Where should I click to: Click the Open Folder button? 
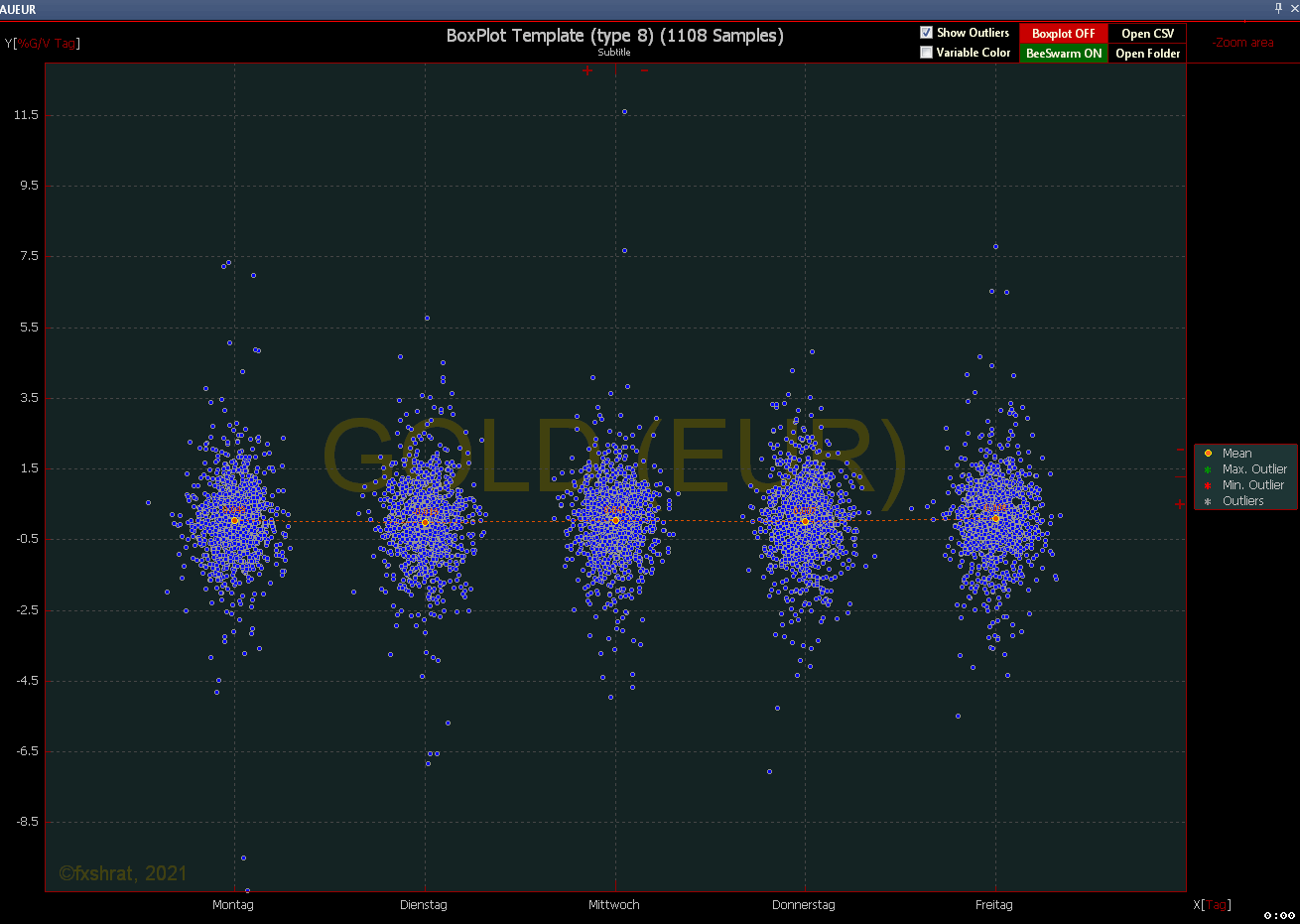pyautogui.click(x=1147, y=54)
